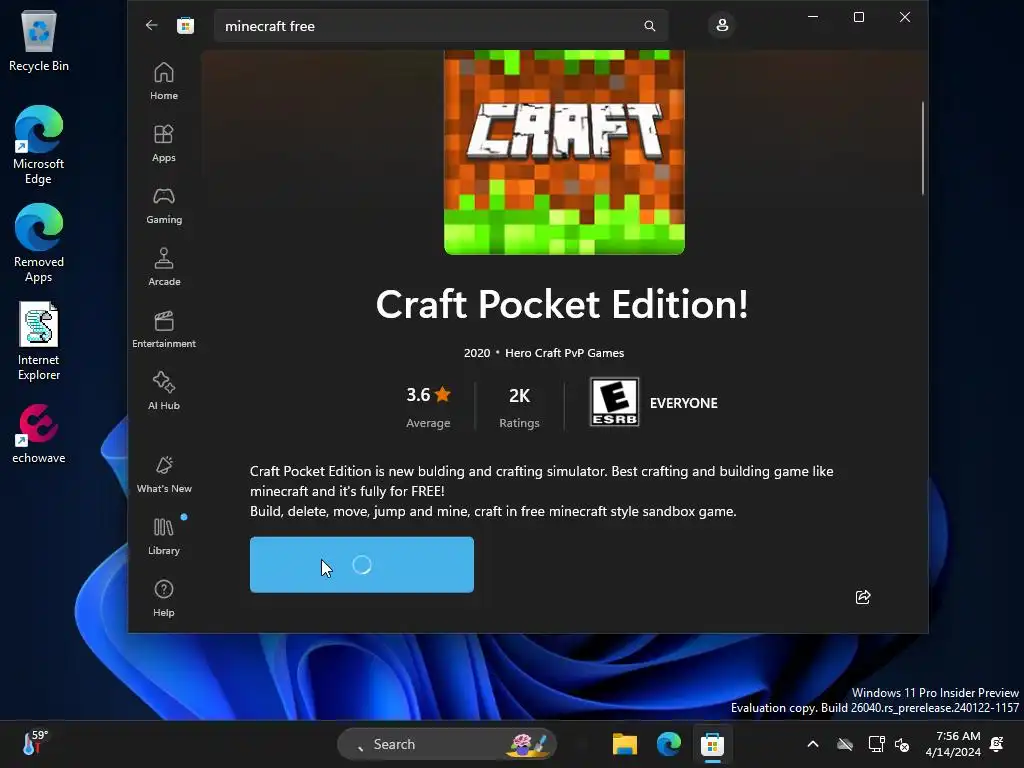Viewport: 1024px width, 768px height.
Task: Open Removed Apps desktop shortcut
Action: pos(39,243)
